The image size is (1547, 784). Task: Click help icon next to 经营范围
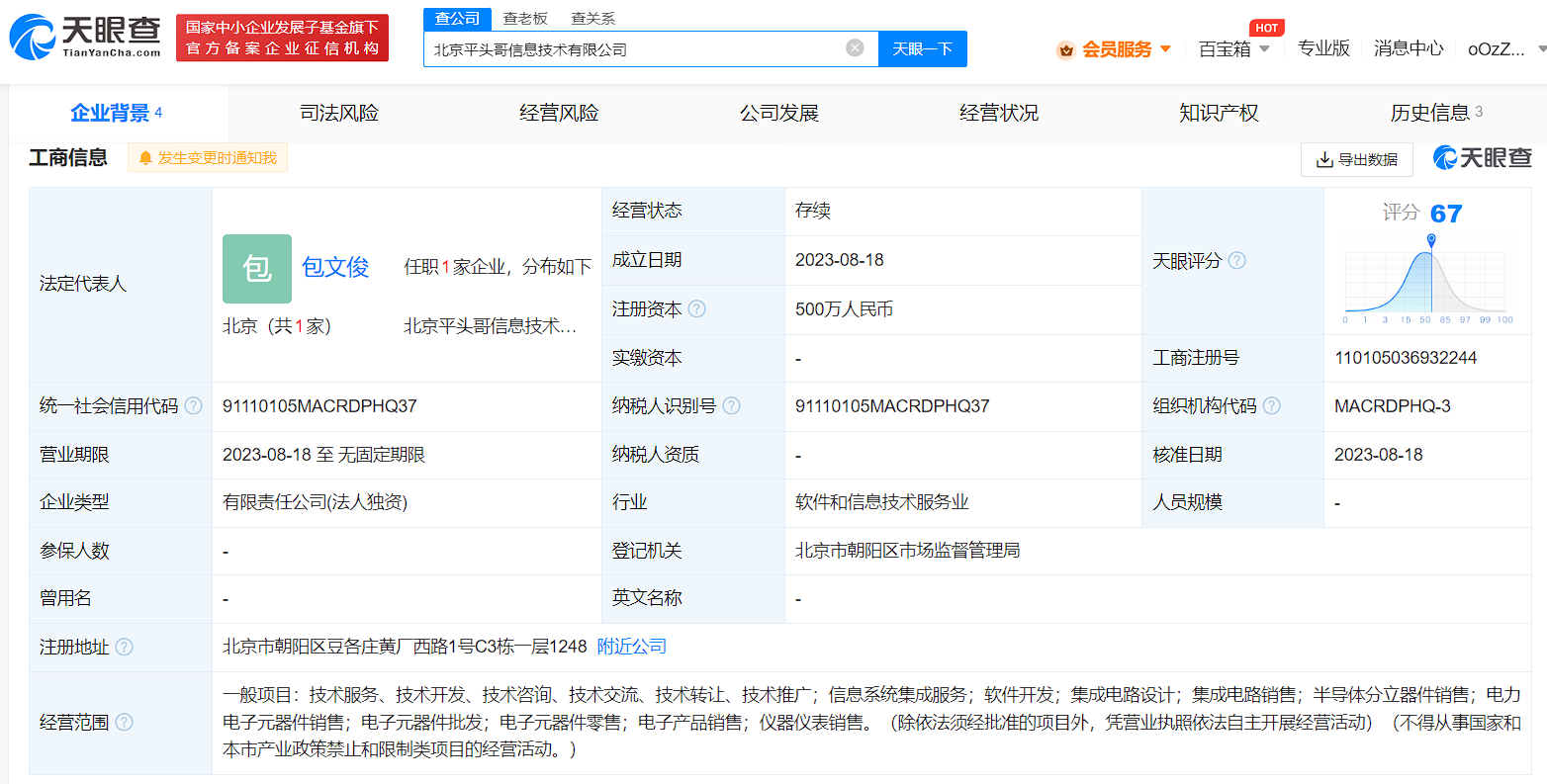point(125,723)
